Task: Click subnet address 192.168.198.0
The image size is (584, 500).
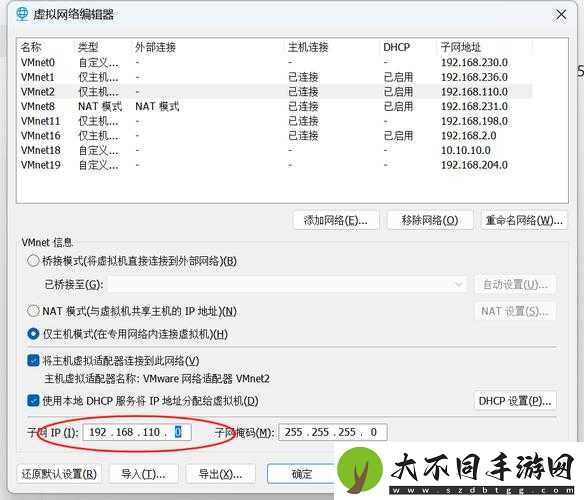Action: (474, 121)
